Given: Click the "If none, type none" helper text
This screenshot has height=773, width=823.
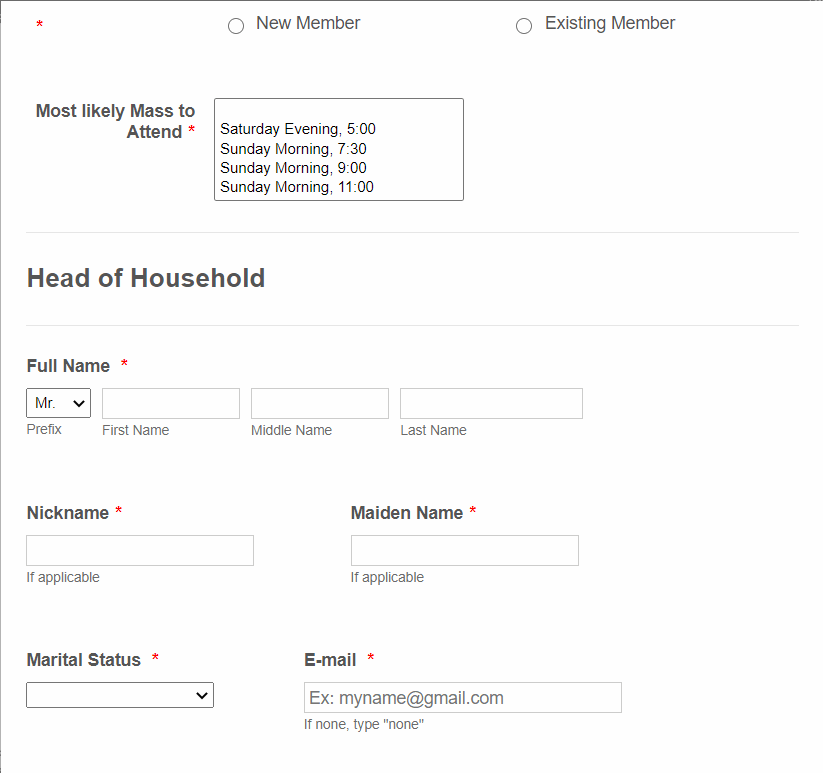Looking at the screenshot, I should click(363, 724).
